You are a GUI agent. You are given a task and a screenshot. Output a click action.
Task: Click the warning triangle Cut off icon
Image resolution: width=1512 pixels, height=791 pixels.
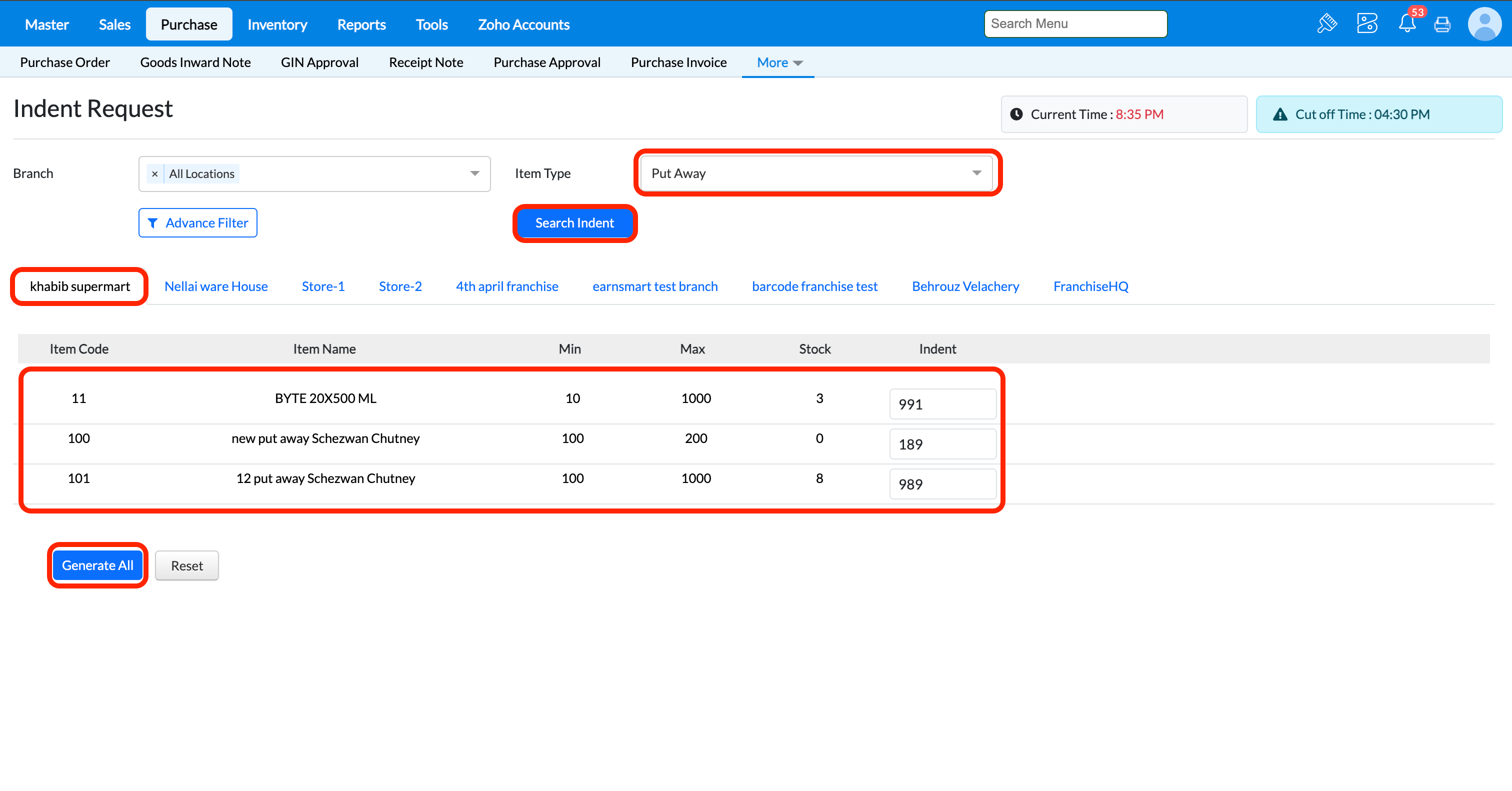(1280, 114)
